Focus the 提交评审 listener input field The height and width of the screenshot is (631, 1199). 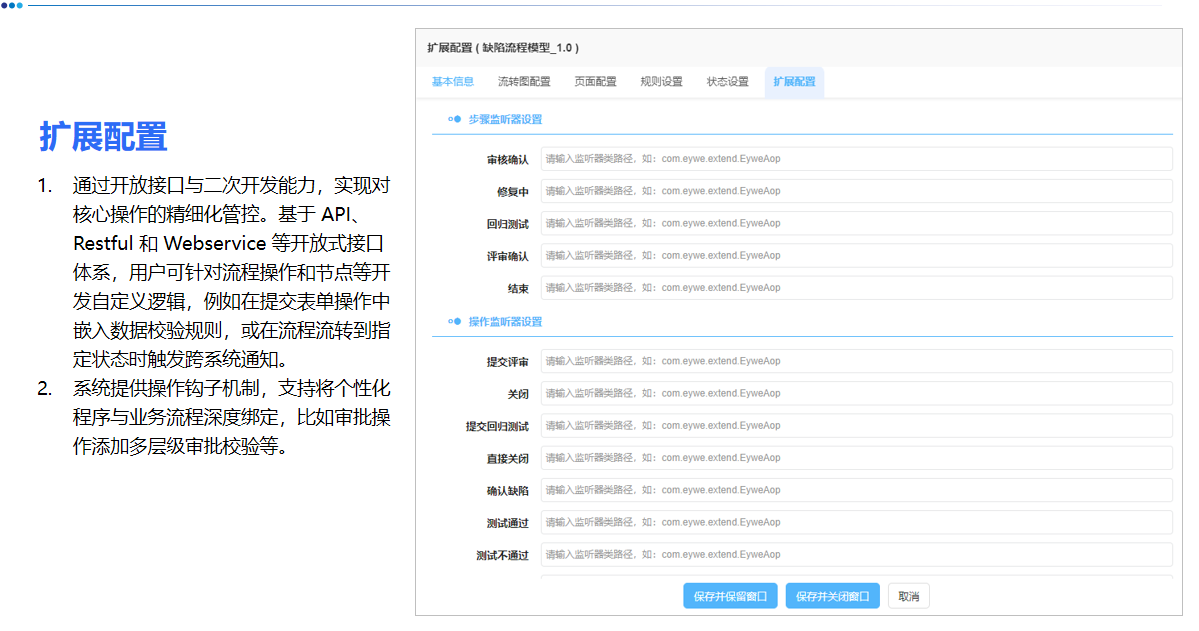pos(857,360)
